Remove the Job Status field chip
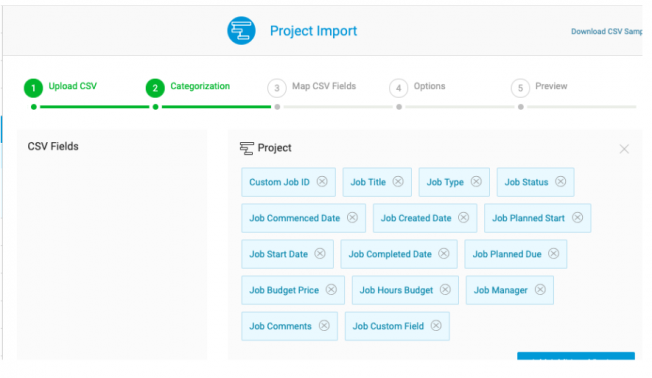The image size is (652, 378). click(x=561, y=182)
